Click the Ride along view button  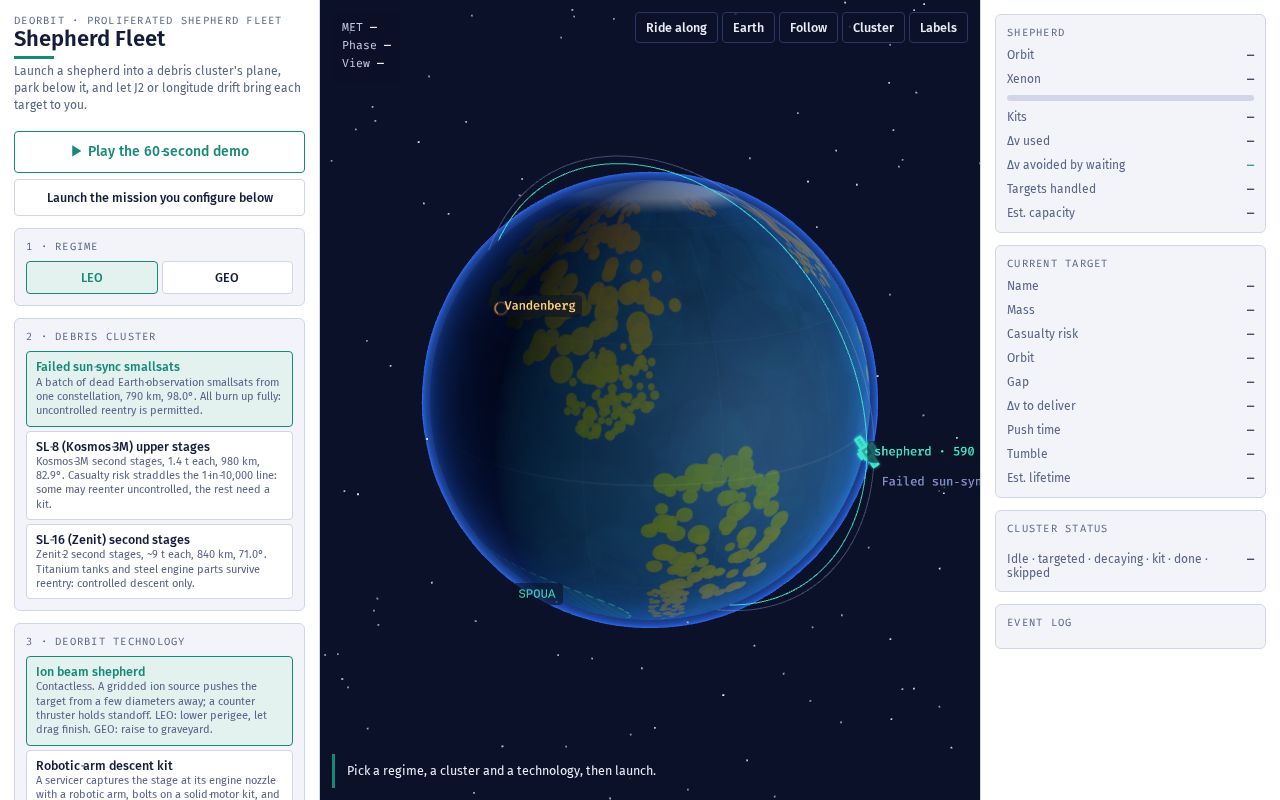coord(676,28)
